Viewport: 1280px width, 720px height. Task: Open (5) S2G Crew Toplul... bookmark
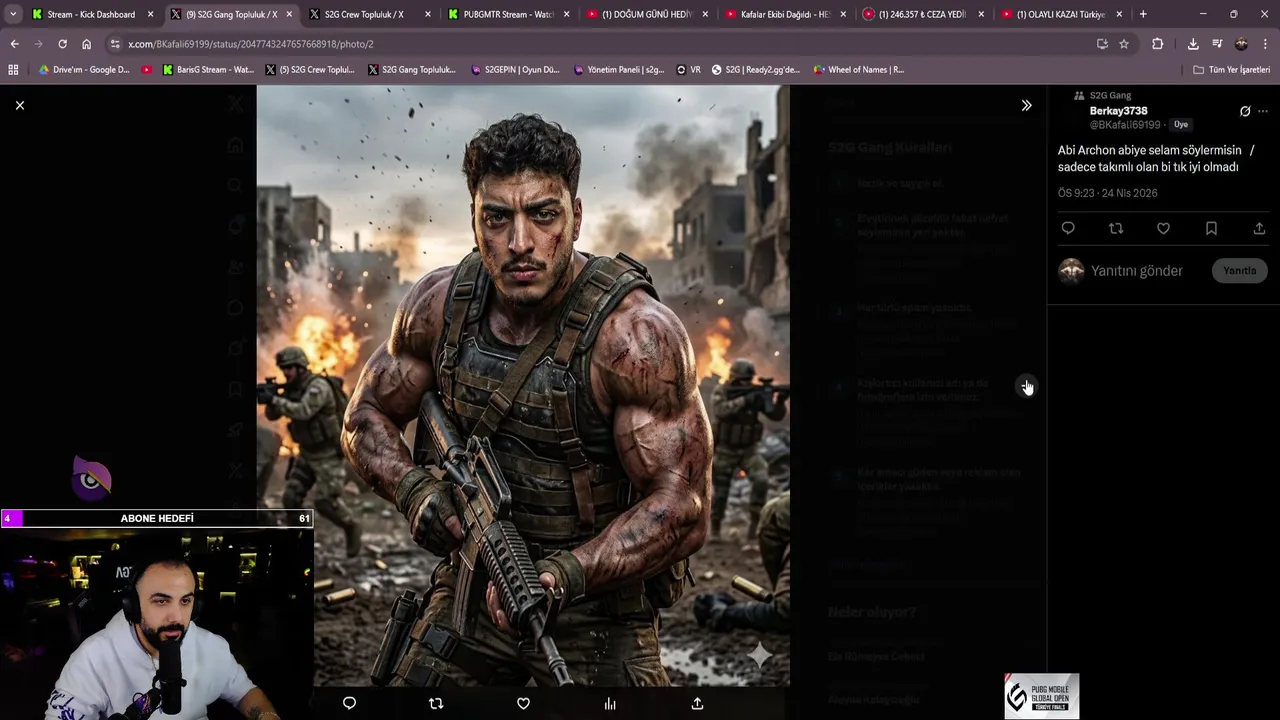310,70
